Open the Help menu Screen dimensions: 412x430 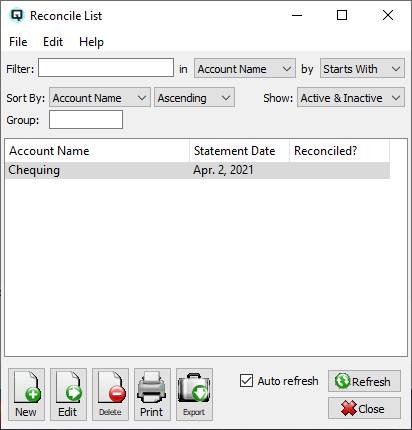coord(91,42)
